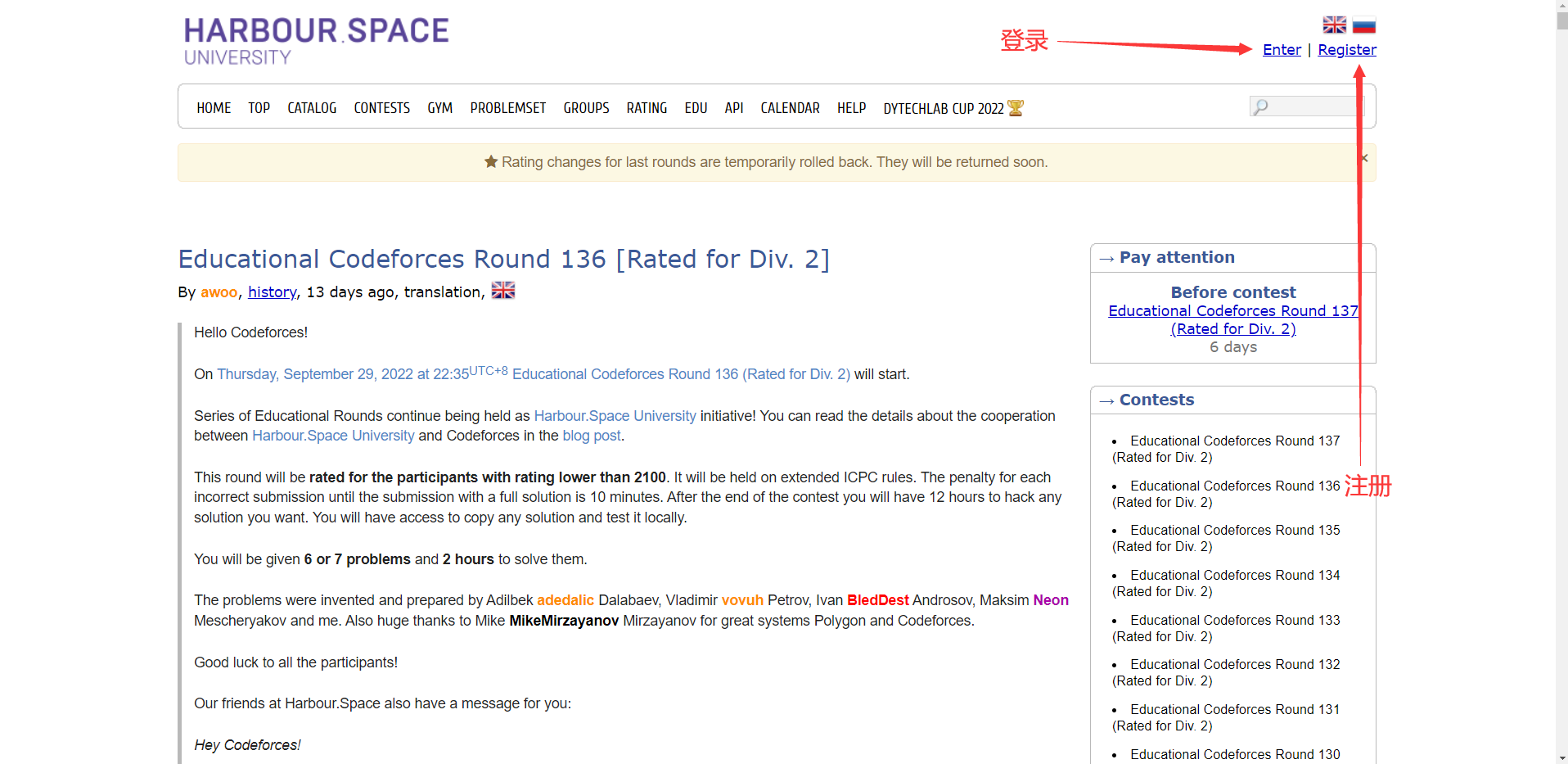Open the blog post link

point(592,436)
